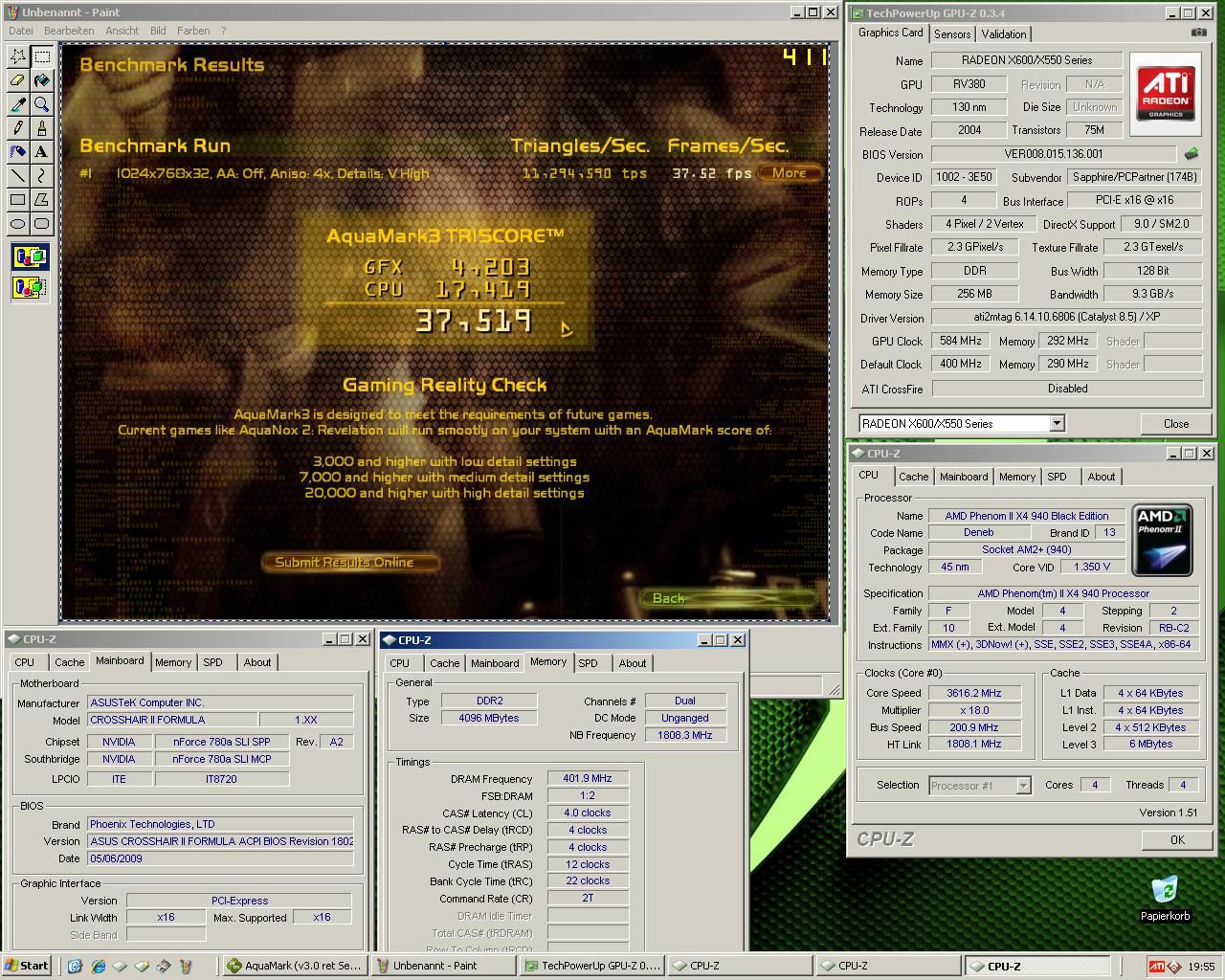Select the Pencil tool in Paint
The height and width of the screenshot is (980, 1225).
(17, 128)
